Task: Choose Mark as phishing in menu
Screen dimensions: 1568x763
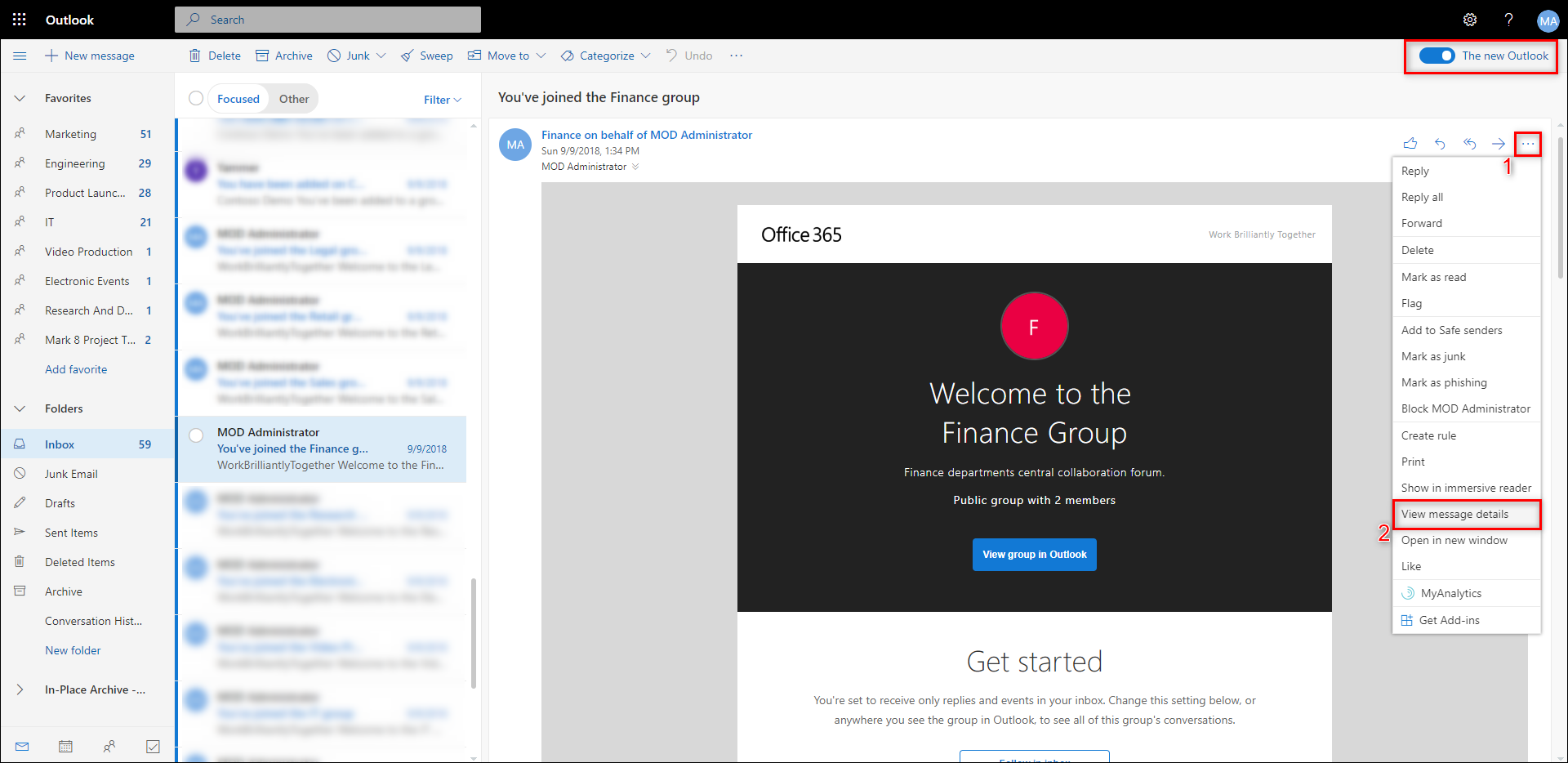Action: (1467, 382)
